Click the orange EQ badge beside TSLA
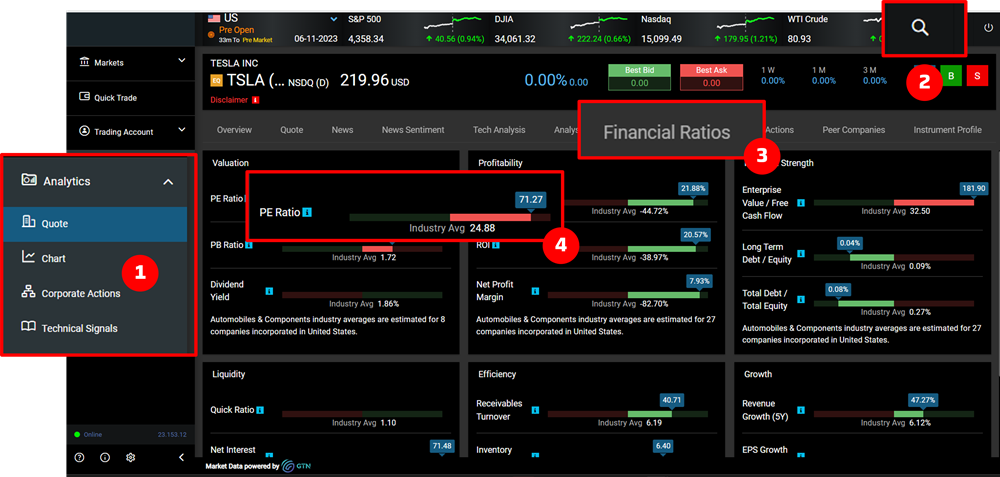 (216, 82)
